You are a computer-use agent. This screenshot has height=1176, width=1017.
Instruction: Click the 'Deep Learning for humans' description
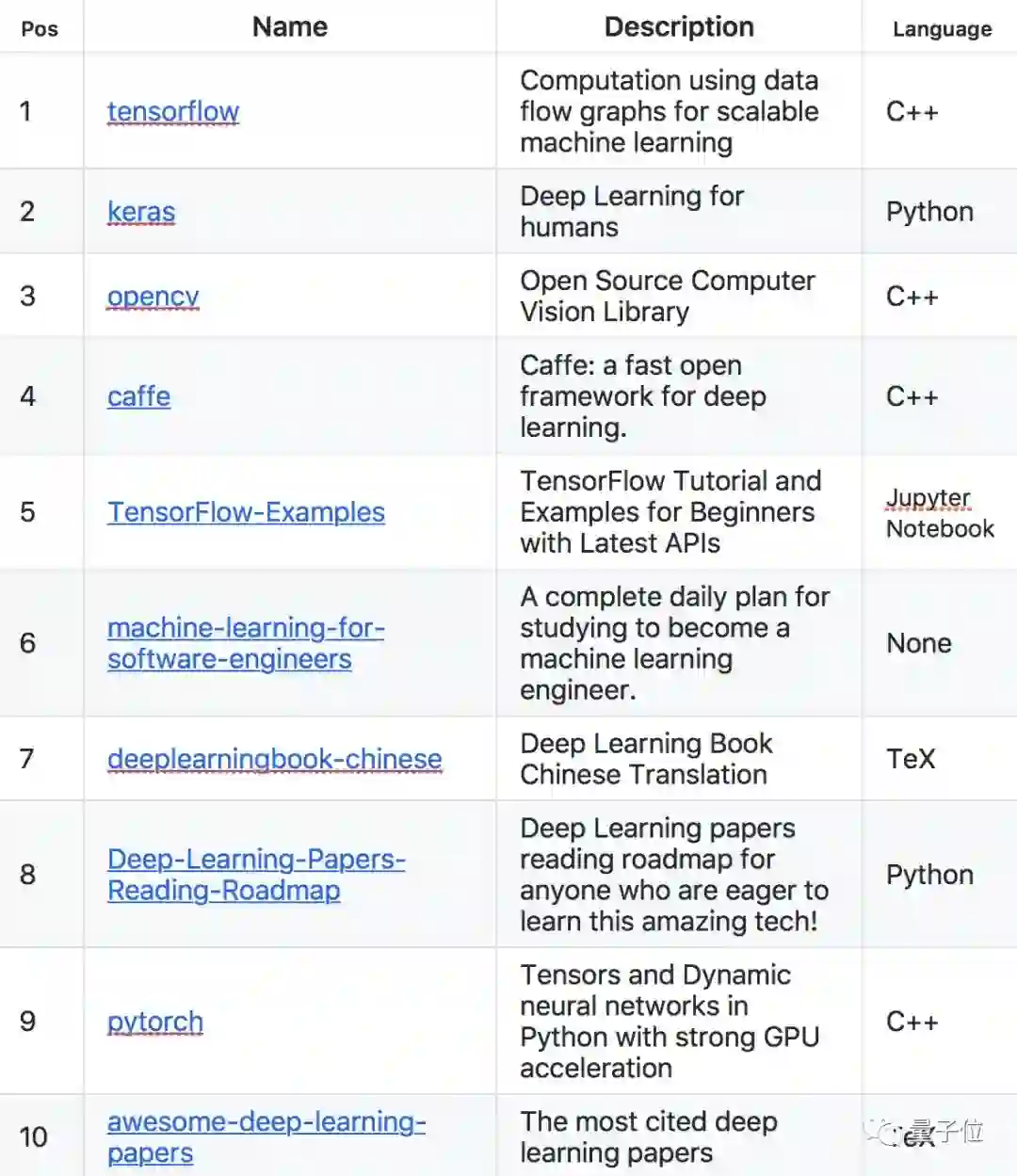[x=632, y=212]
